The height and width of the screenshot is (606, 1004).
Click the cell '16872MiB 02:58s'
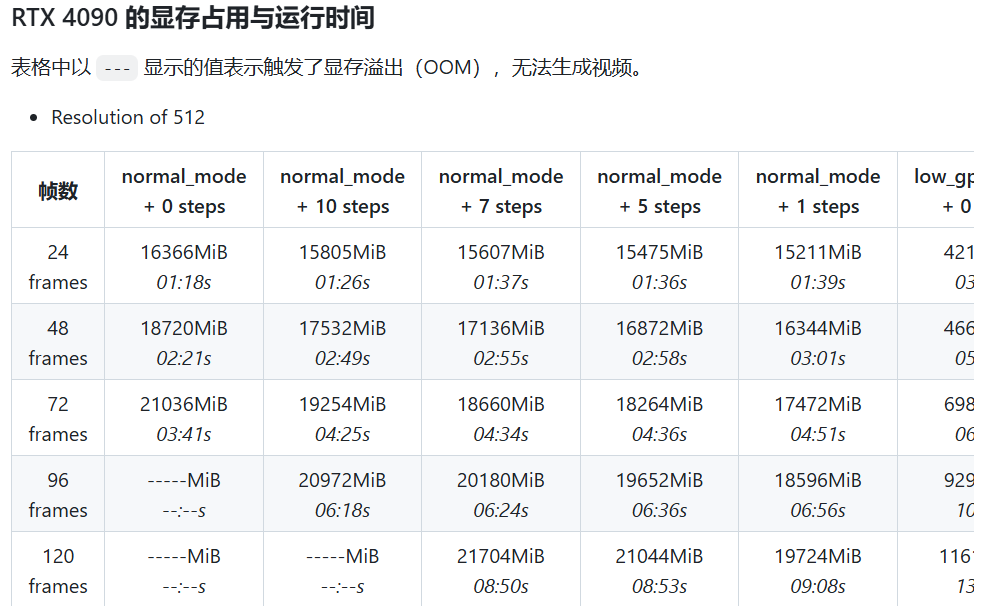pyautogui.click(x=660, y=342)
